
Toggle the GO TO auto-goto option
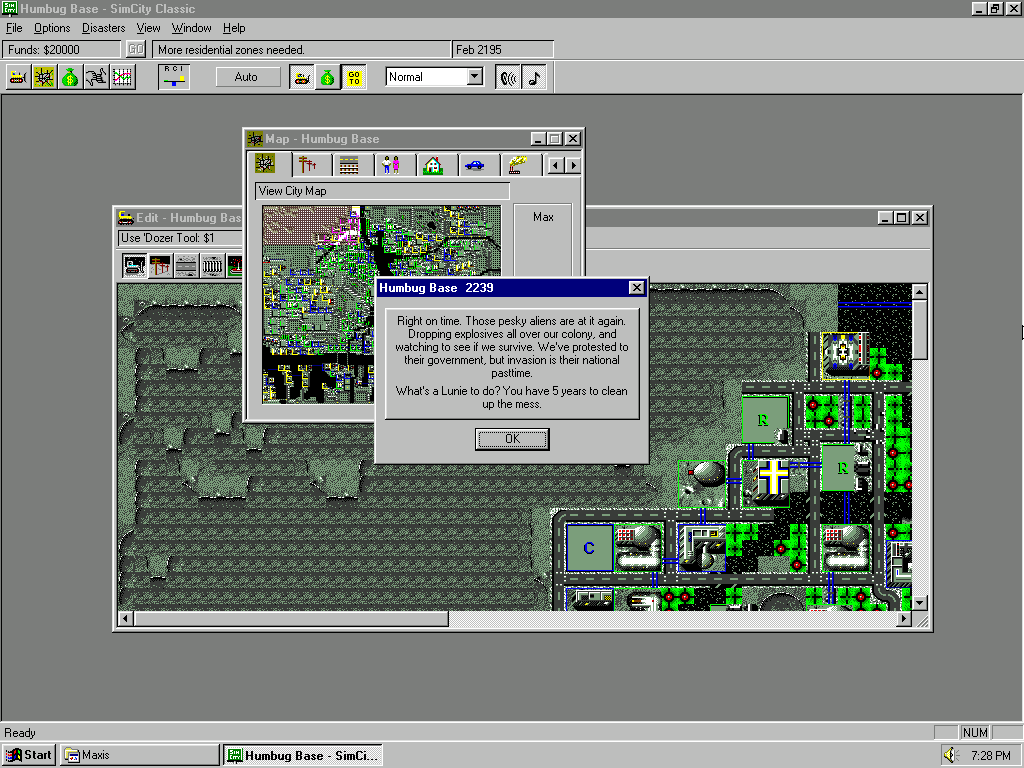tap(354, 76)
